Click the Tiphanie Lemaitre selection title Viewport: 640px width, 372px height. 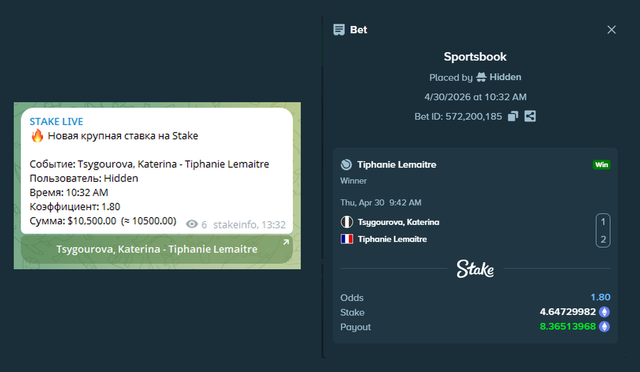point(397,165)
